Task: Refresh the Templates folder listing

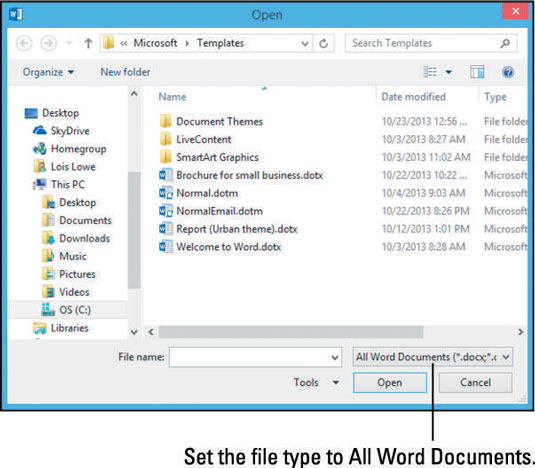Action: point(323,43)
